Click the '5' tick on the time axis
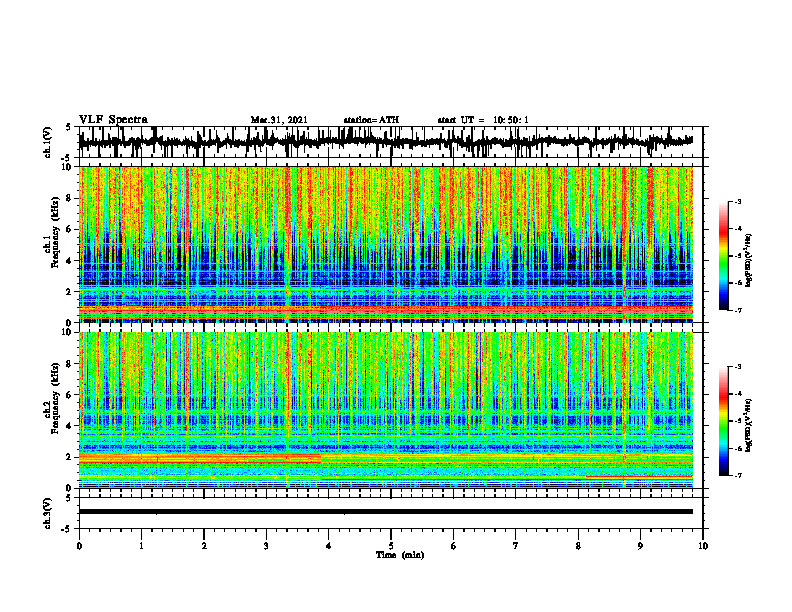Viewport: 792px width, 612px height. pyautogui.click(x=390, y=546)
